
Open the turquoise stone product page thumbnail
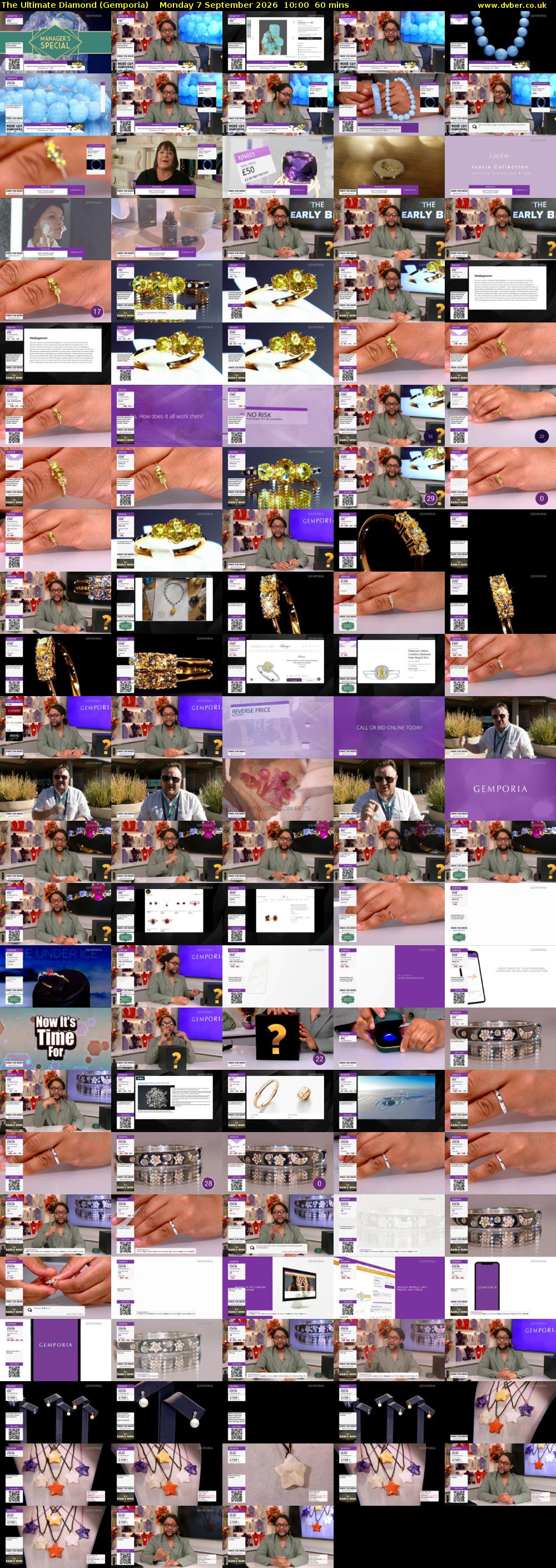[x=277, y=42]
